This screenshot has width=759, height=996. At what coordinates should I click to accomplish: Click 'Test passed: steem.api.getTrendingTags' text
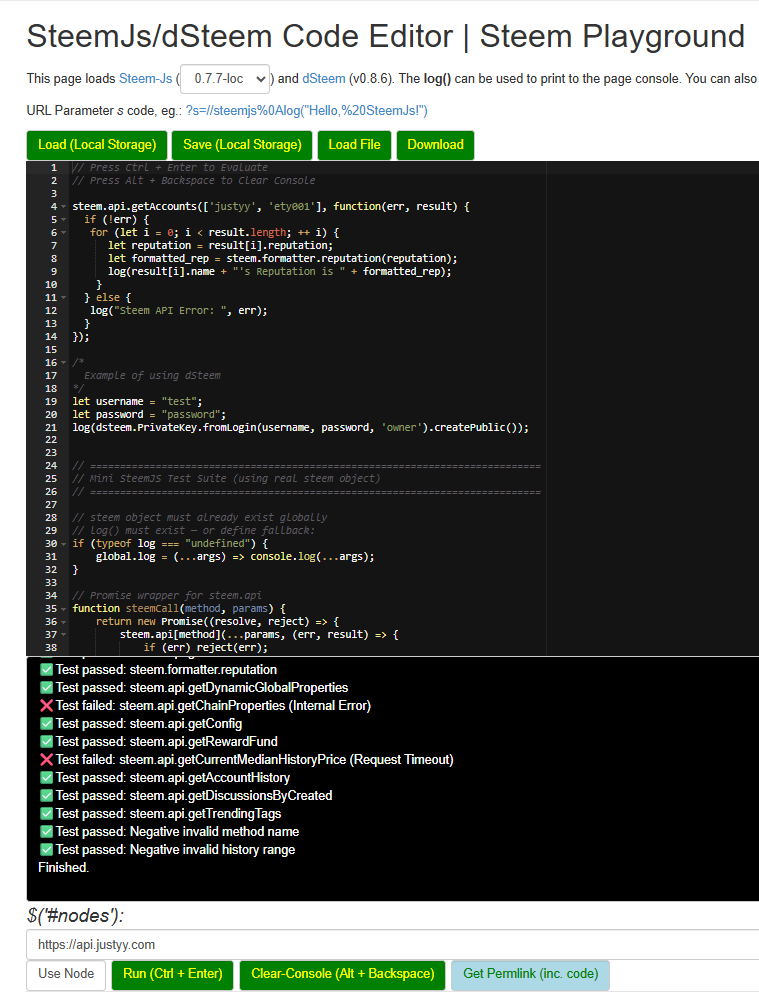[168, 814]
